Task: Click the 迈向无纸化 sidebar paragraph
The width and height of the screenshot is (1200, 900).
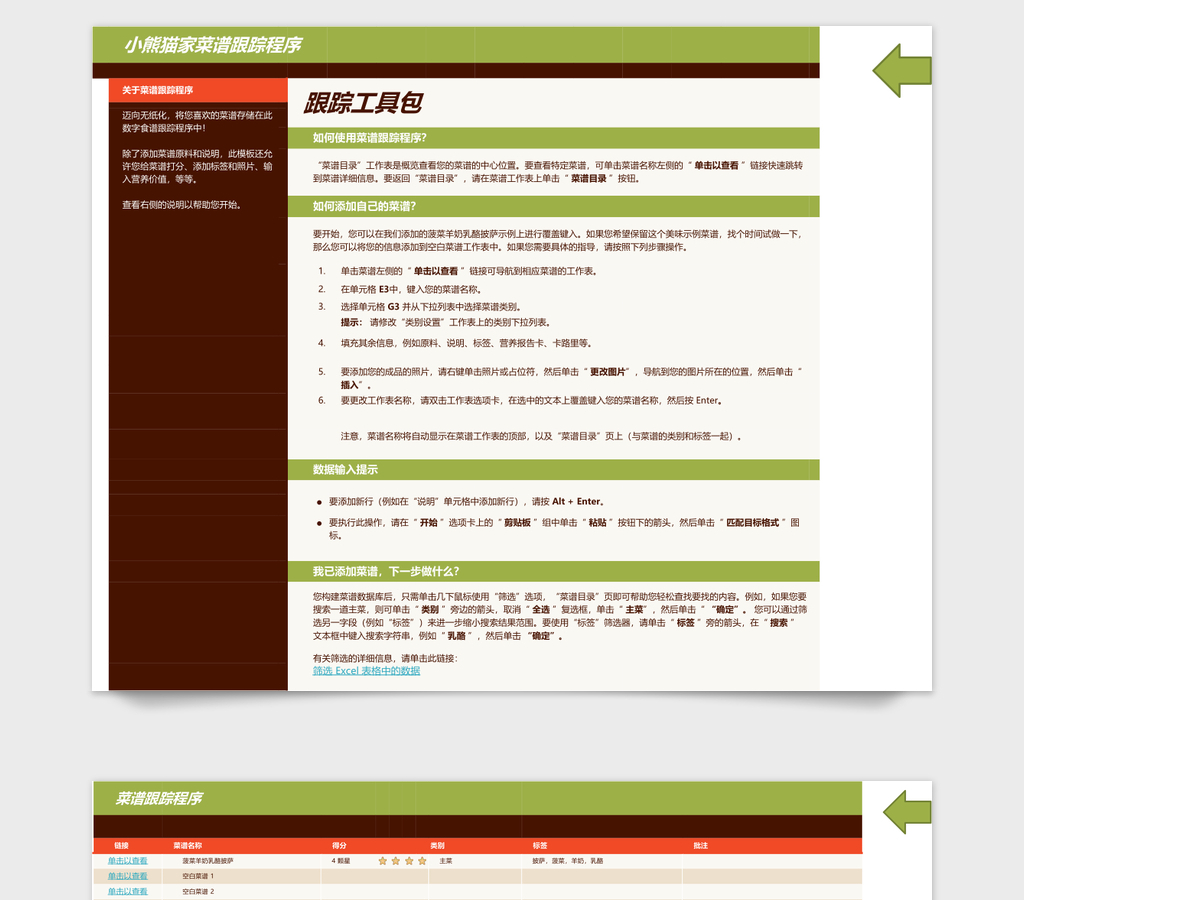Action: pyautogui.click(x=197, y=122)
